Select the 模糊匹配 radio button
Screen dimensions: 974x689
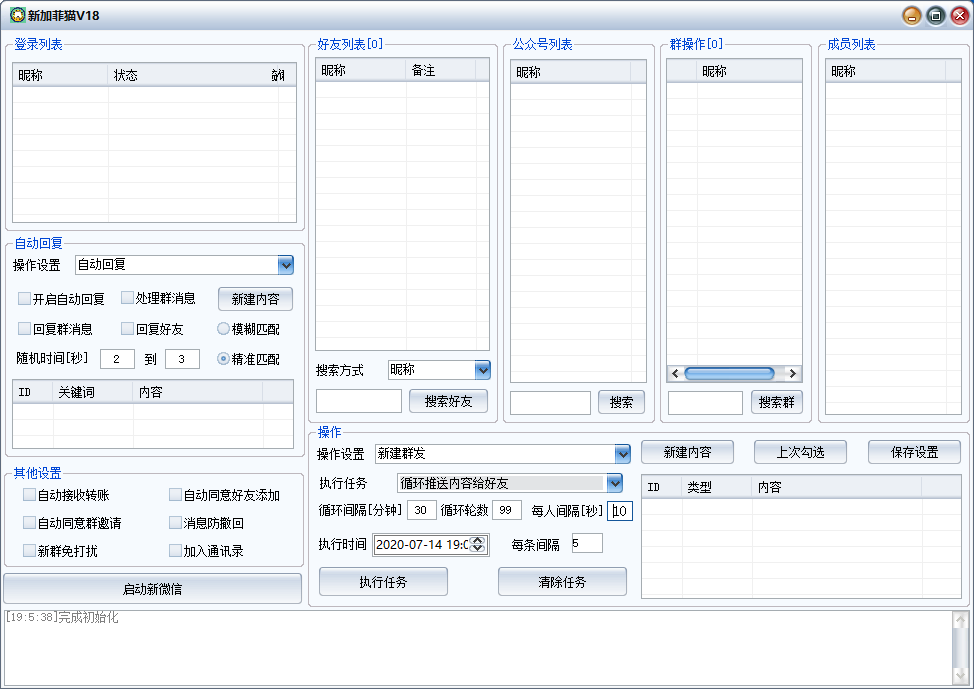[224, 328]
